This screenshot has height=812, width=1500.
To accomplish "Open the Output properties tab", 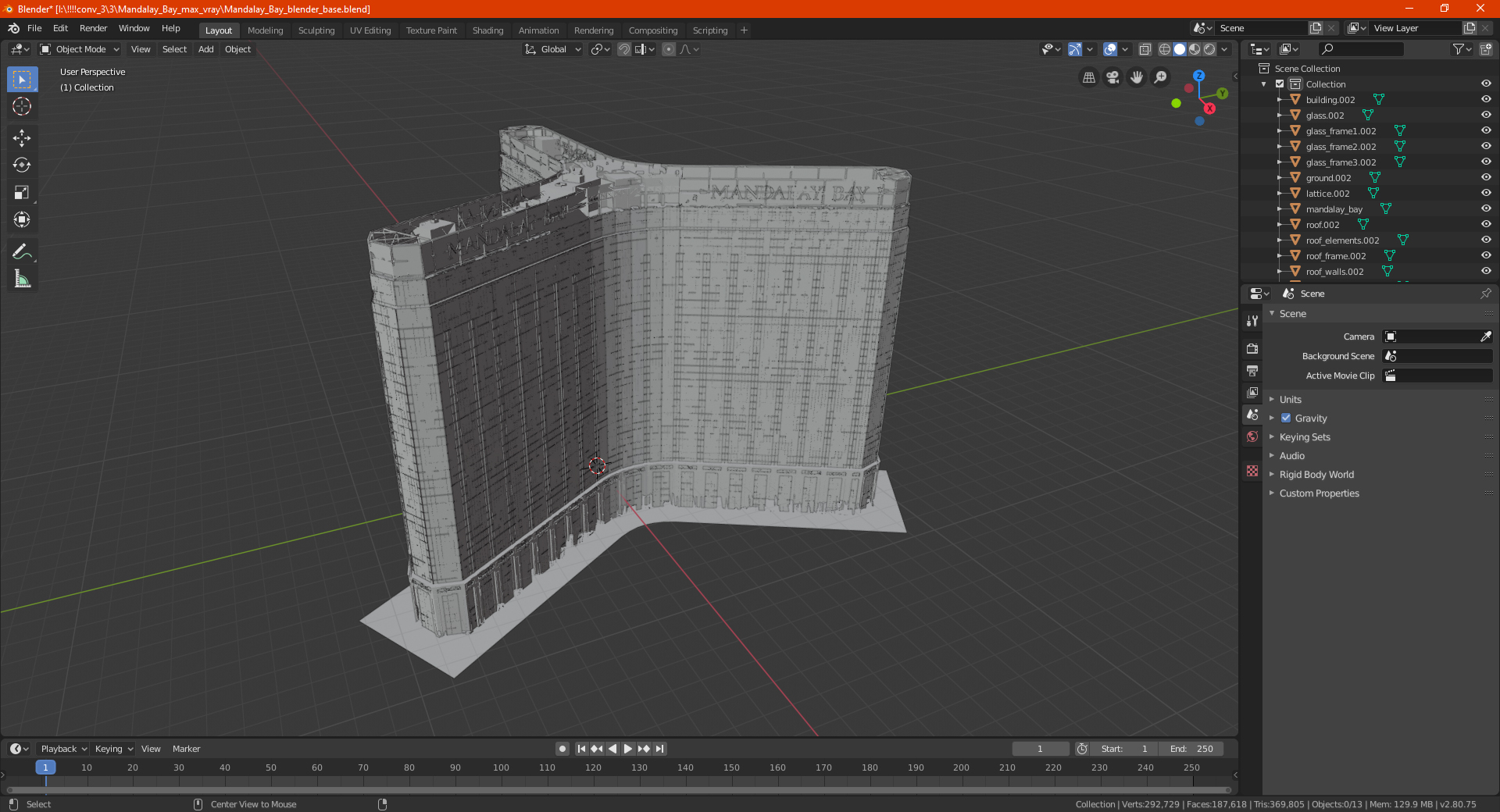I will pos(1252,370).
